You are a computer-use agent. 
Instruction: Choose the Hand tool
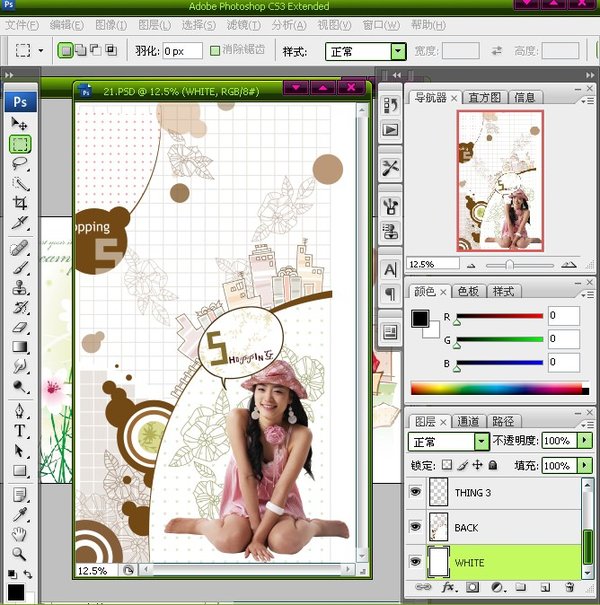click(20, 534)
